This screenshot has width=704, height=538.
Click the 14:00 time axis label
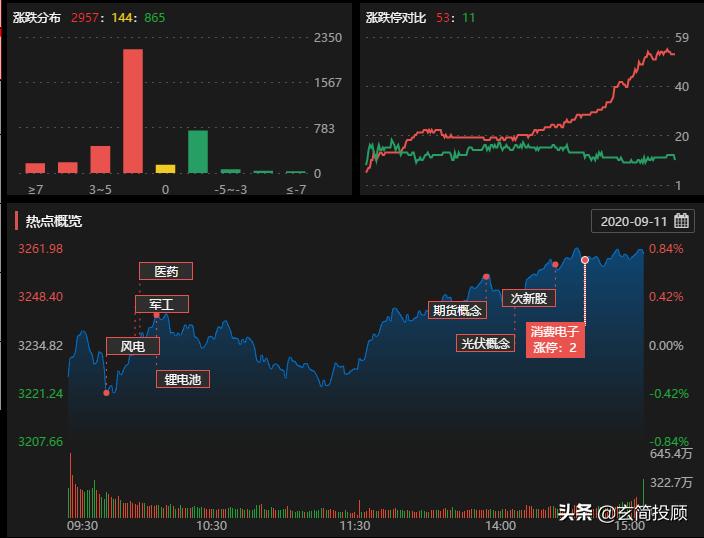(501, 526)
